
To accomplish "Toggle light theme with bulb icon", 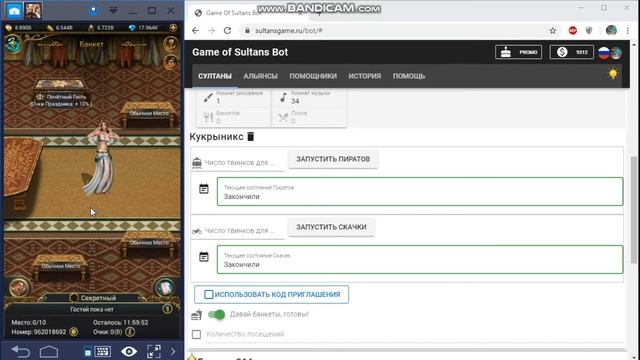I will coord(613,74).
